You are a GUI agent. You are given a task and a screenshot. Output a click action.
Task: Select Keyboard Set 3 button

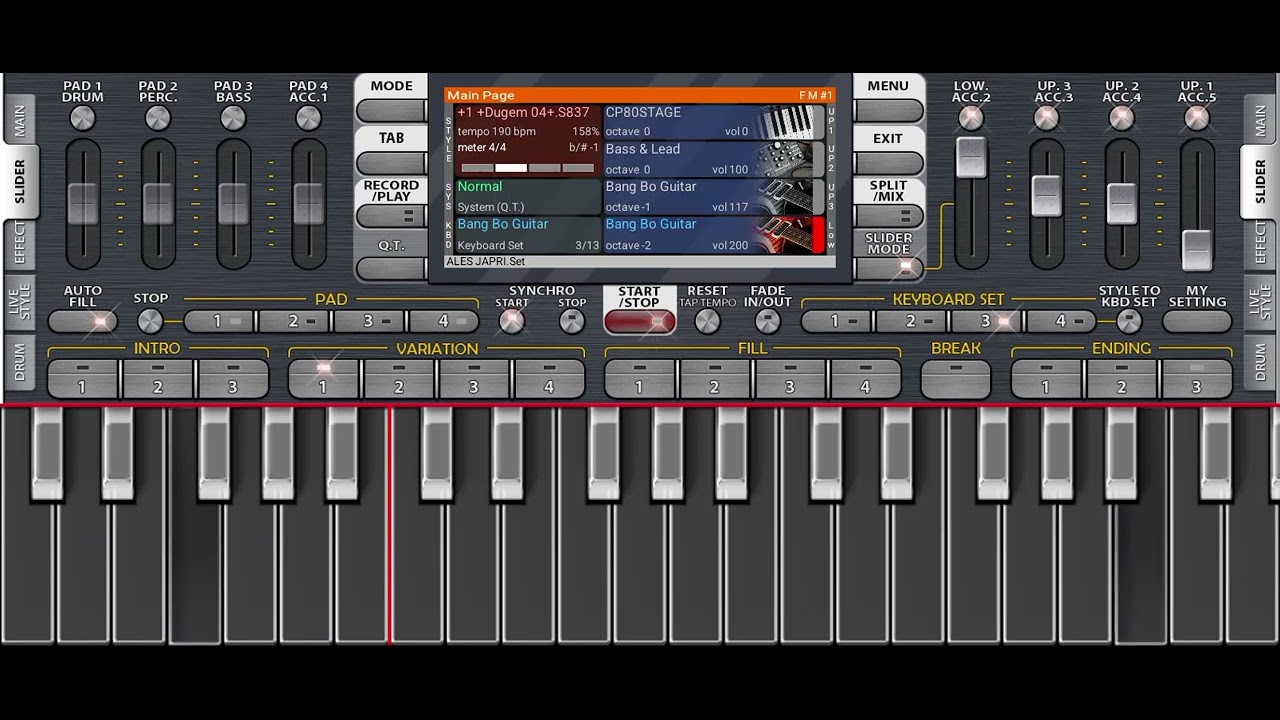[x=986, y=321]
